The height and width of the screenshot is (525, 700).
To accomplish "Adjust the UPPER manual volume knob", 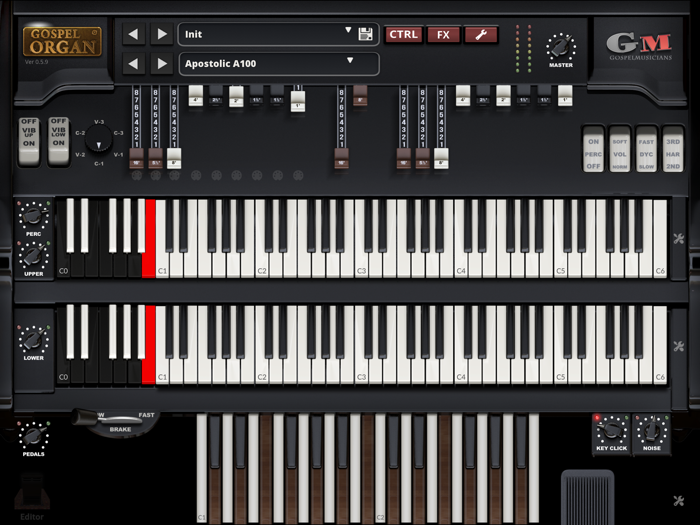I will point(33,256).
